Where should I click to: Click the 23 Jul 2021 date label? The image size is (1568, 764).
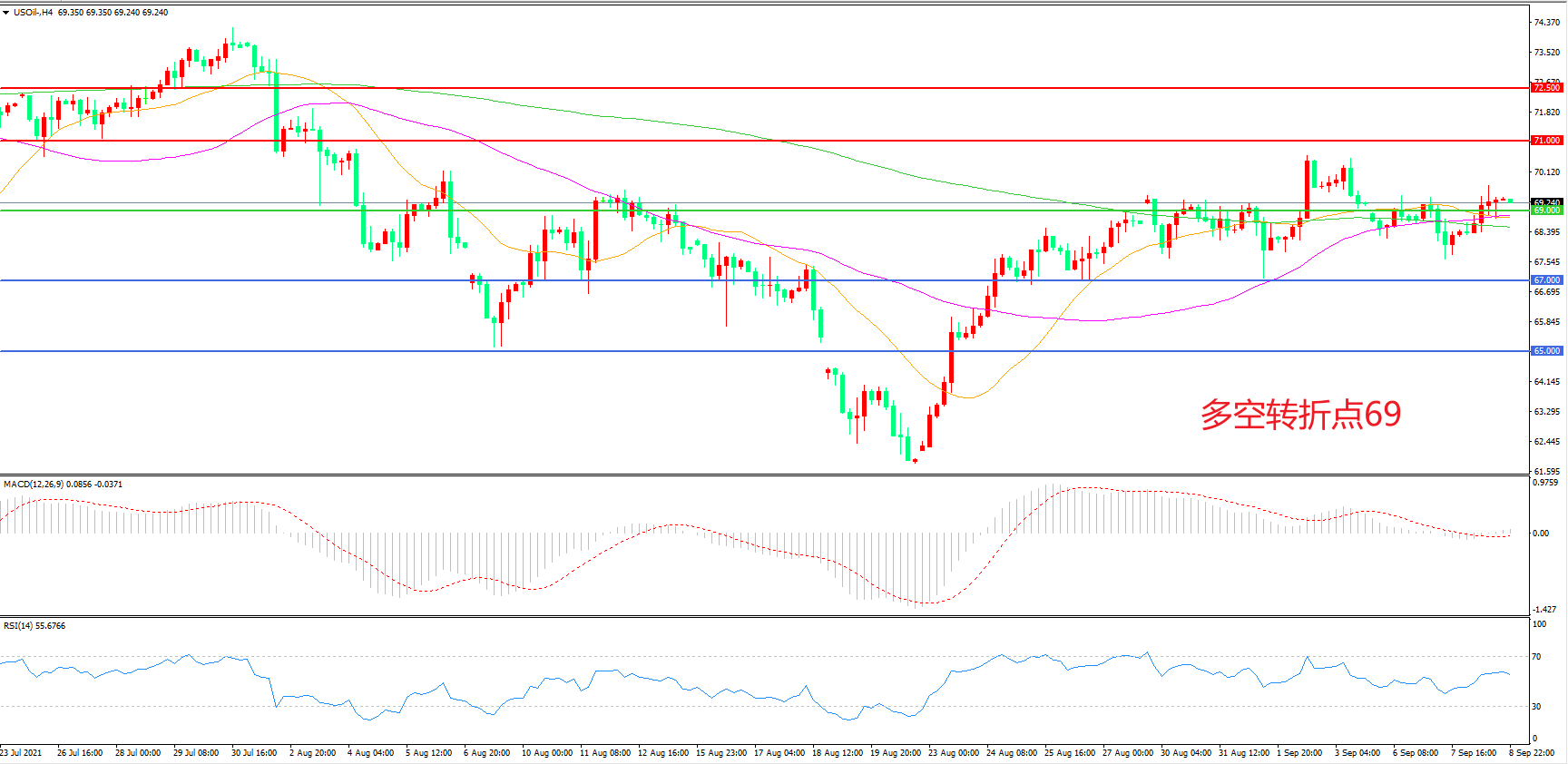tap(21, 753)
